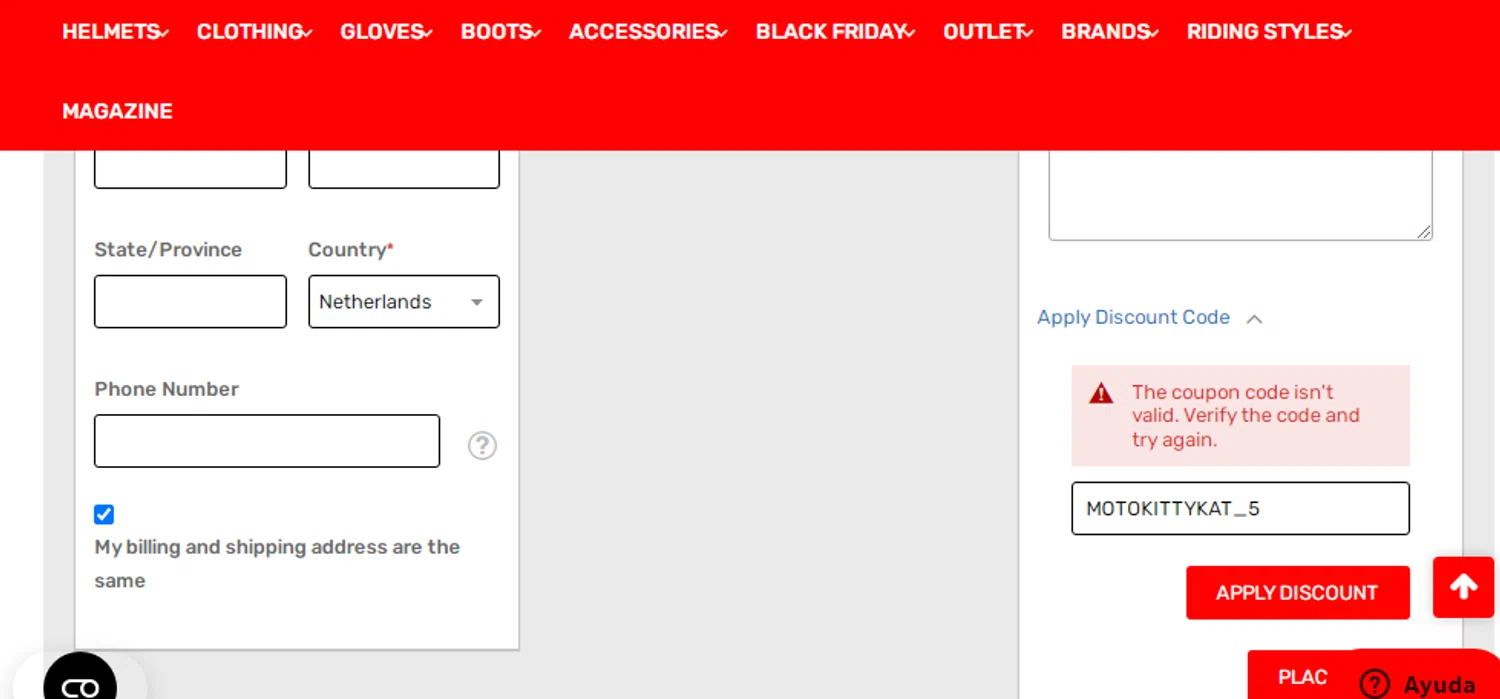The width and height of the screenshot is (1500, 699).
Task: Open the Helmets menu
Action: point(115,32)
